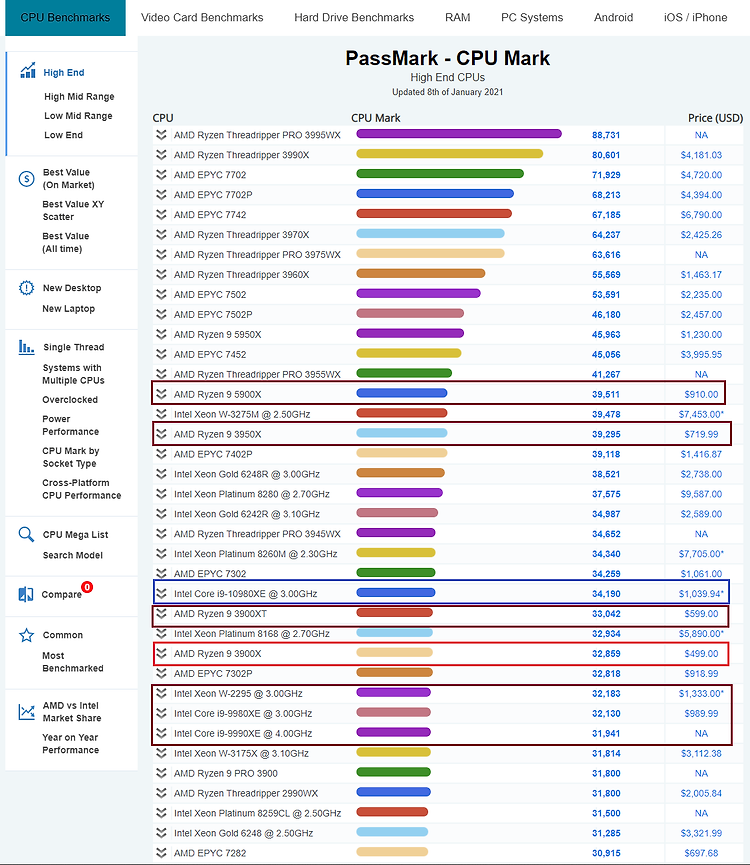The width and height of the screenshot is (750, 865).
Task: Open the Low End link
Action: [63, 135]
